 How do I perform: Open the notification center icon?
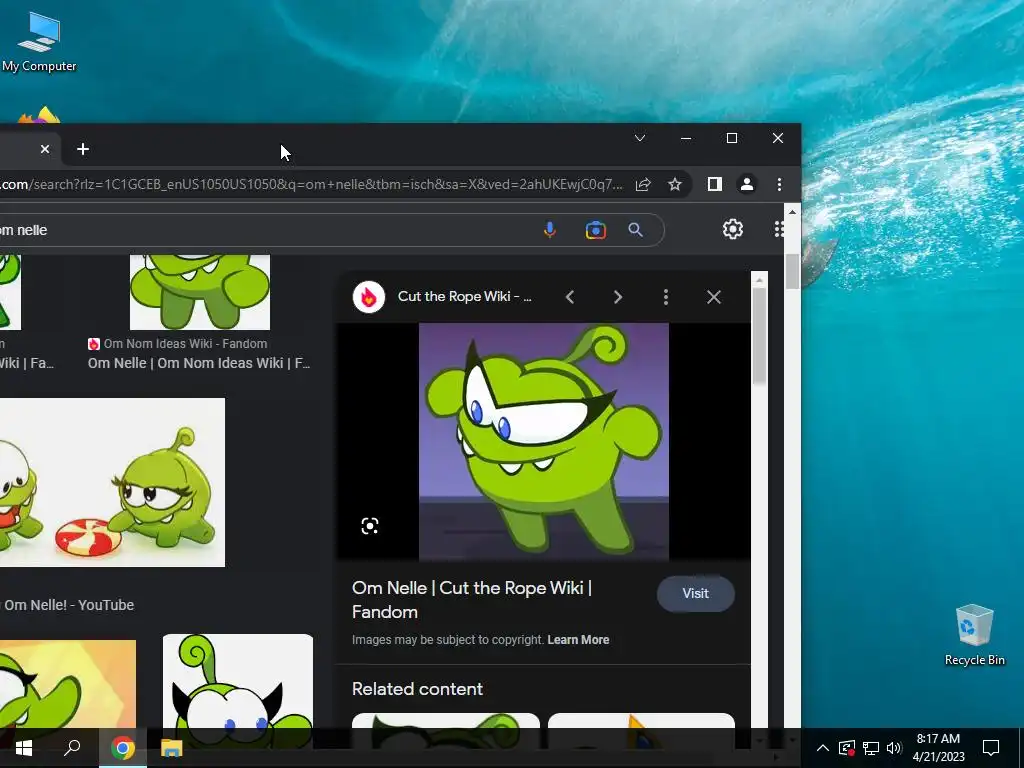(x=991, y=748)
